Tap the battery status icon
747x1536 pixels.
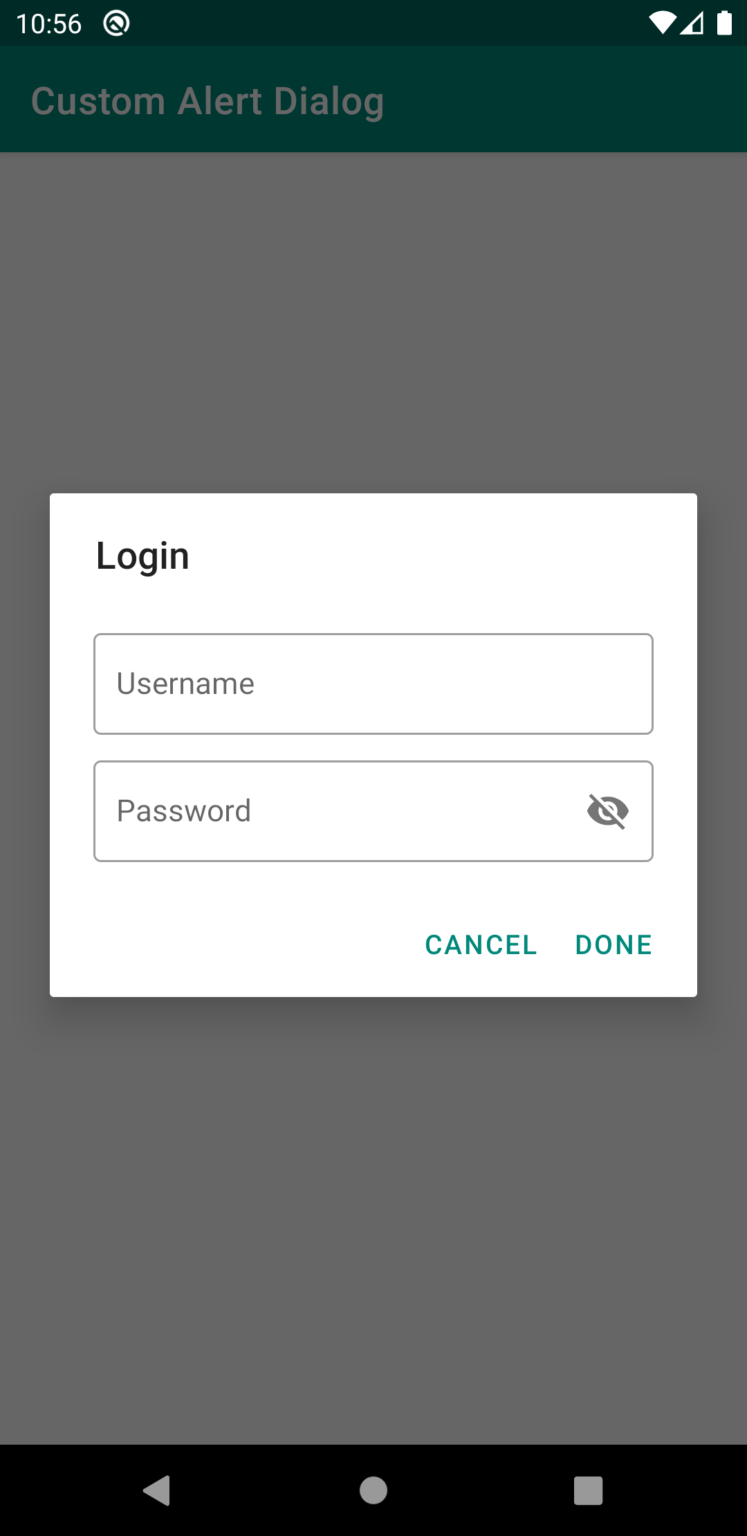[724, 23]
